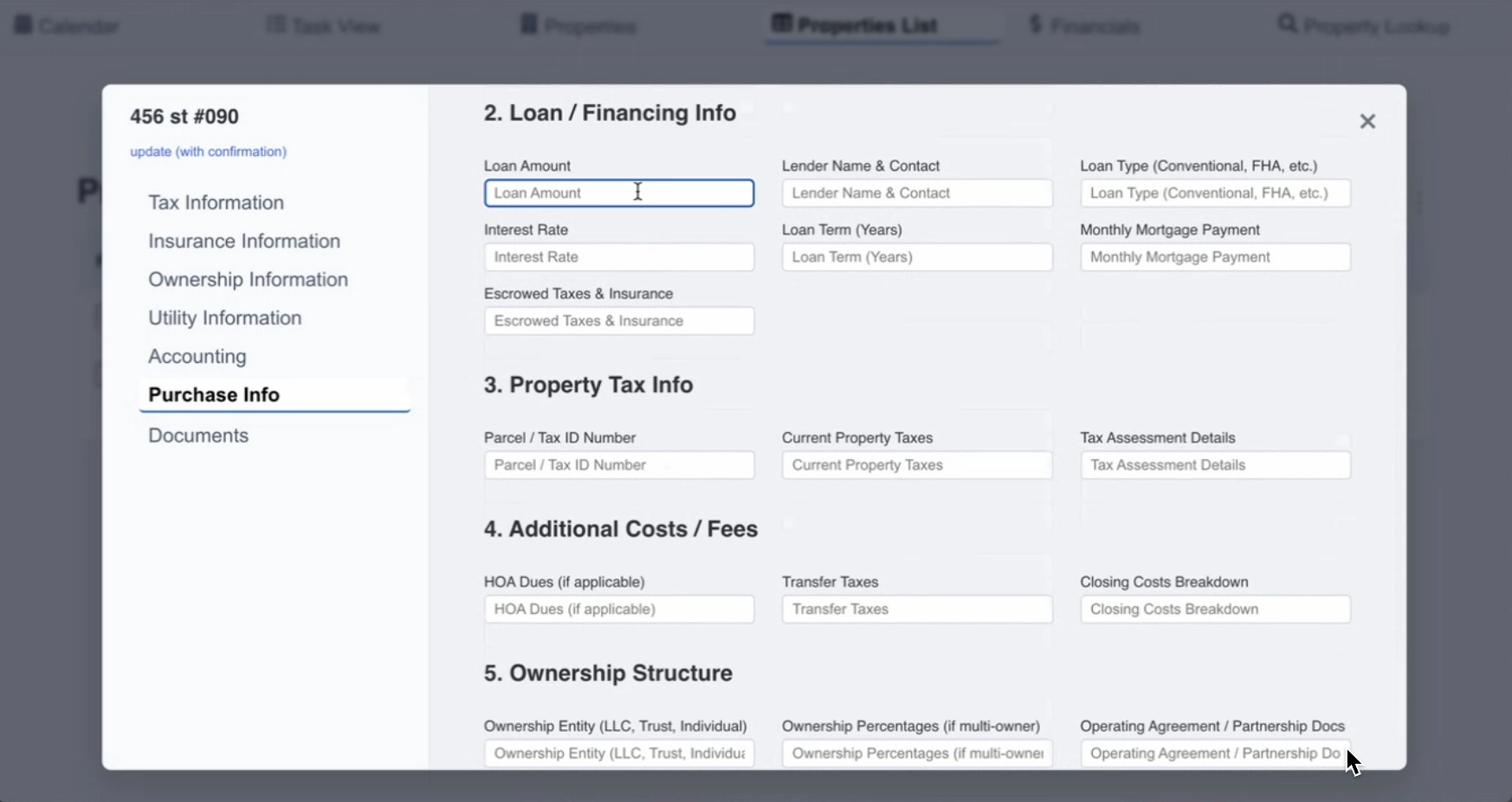Screen dimensions: 1512x802
Task: Click the building icon beside Properties
Action: (528, 24)
